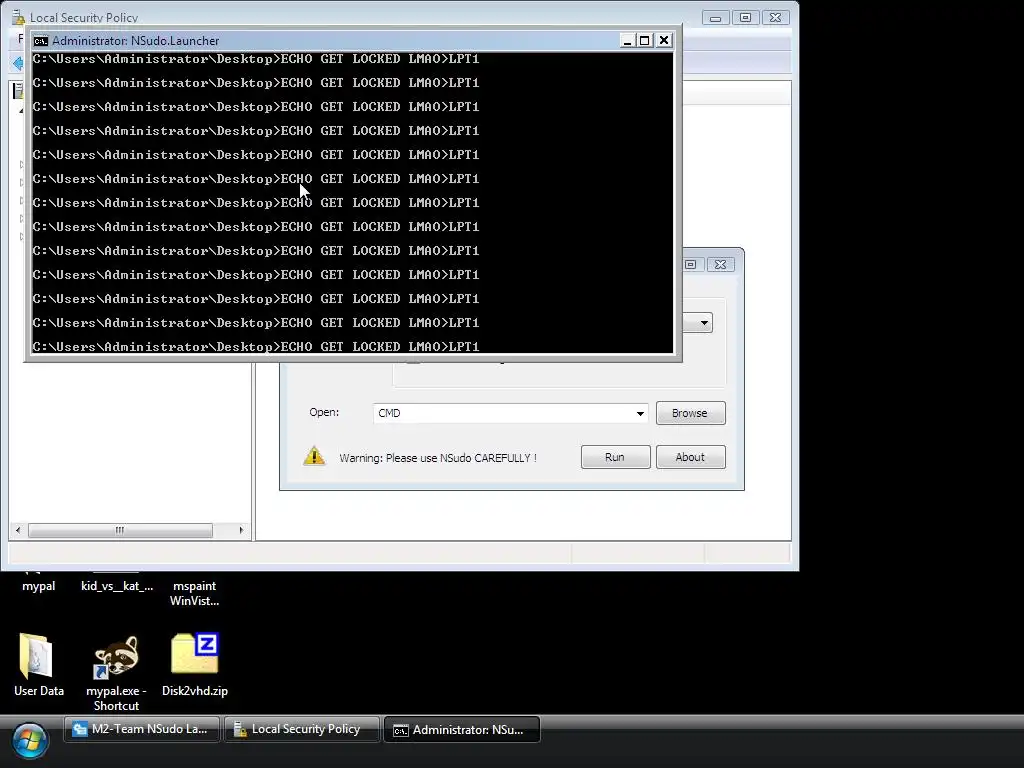Open the command prompt window's system menu icon
This screenshot has width=1024, height=768.
(x=40, y=40)
